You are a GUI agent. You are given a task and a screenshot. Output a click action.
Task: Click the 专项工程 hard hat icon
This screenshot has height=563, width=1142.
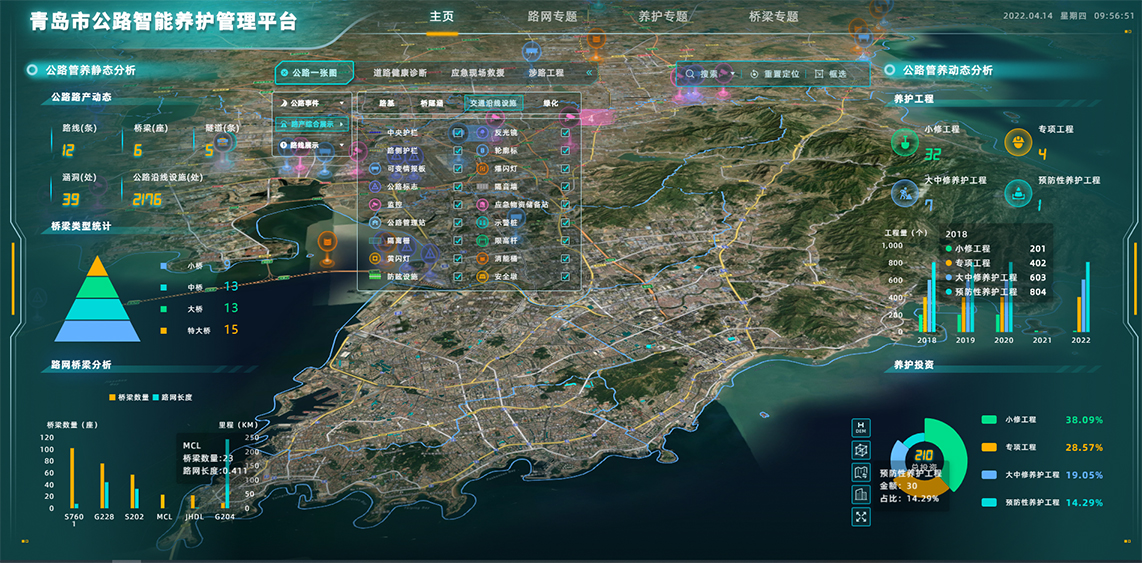coord(1018,142)
